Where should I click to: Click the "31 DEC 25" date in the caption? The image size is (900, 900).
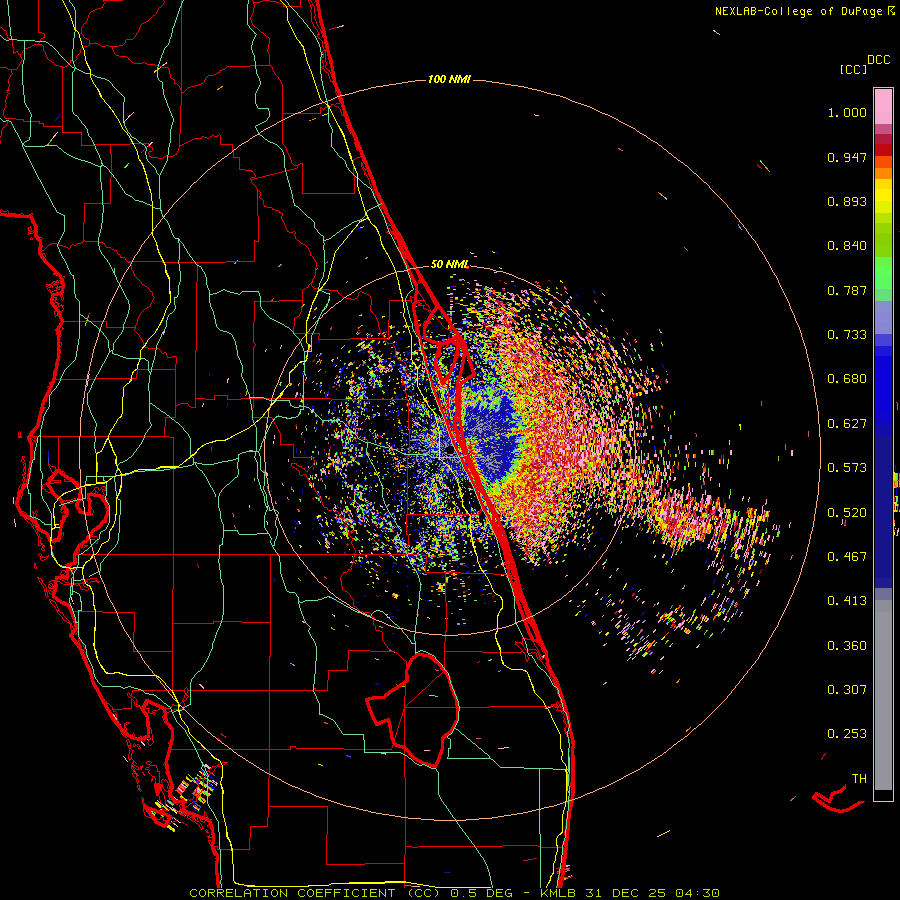click(x=626, y=893)
